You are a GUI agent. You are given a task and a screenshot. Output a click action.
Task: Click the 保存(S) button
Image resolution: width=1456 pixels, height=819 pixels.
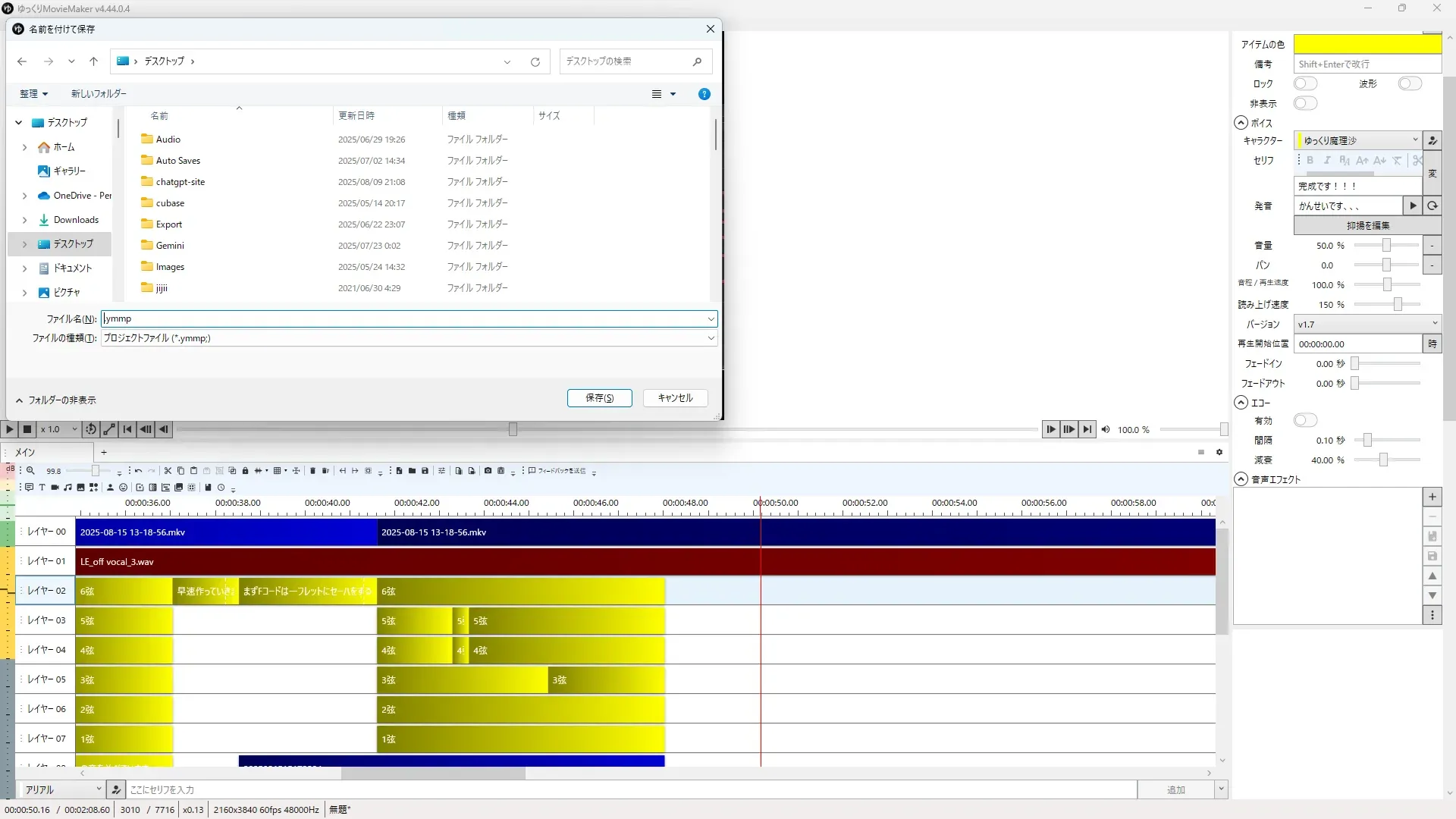click(x=599, y=398)
